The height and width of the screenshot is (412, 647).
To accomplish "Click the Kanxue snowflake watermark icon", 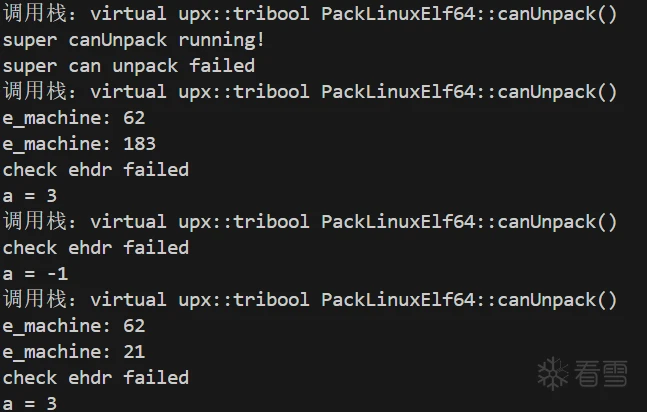I will [553, 374].
